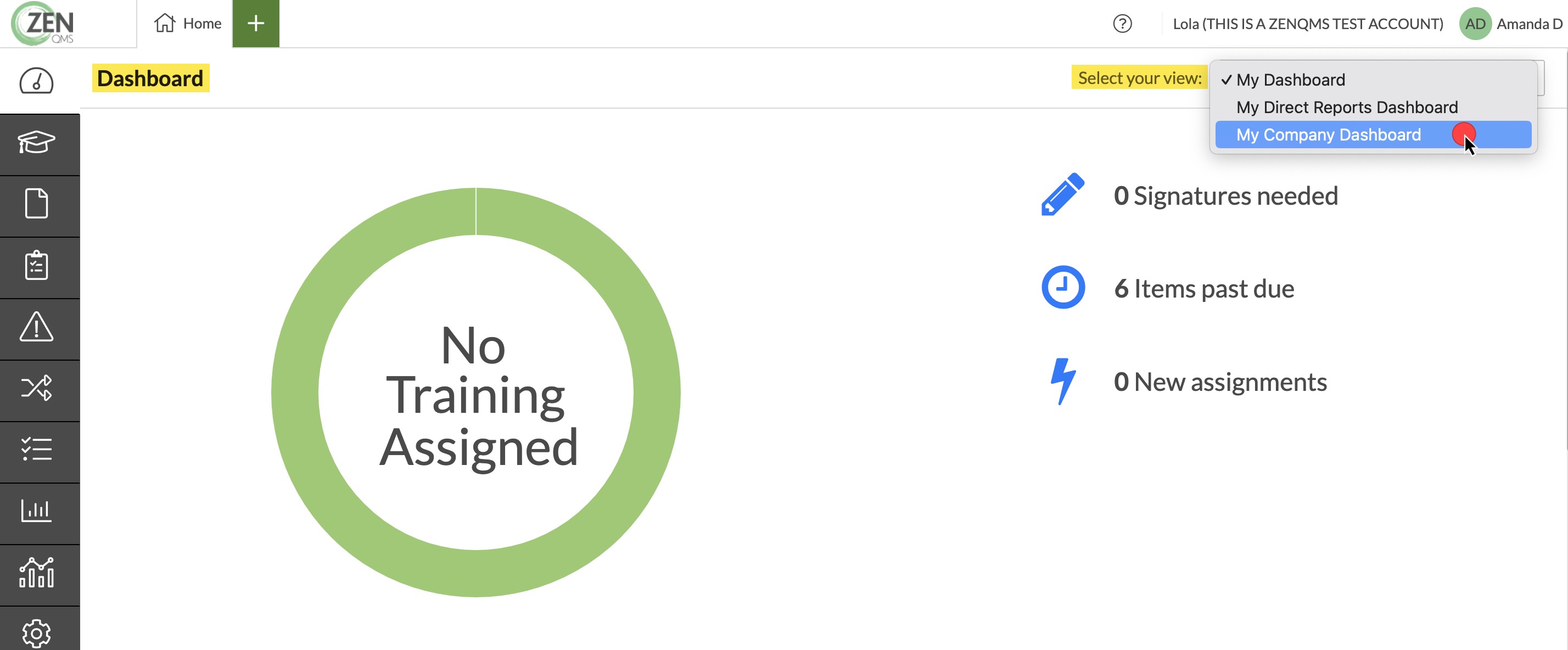Open the clipboard checklist module icon
1568x650 pixels.
37,265
